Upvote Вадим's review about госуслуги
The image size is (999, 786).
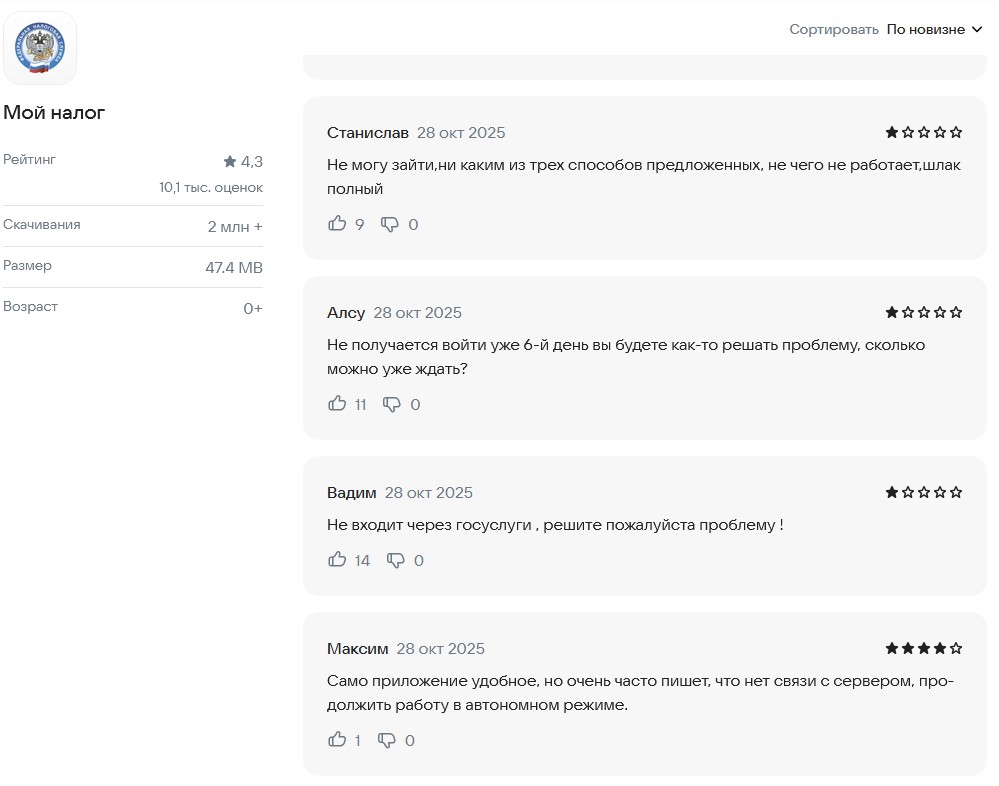pyautogui.click(x=337, y=560)
